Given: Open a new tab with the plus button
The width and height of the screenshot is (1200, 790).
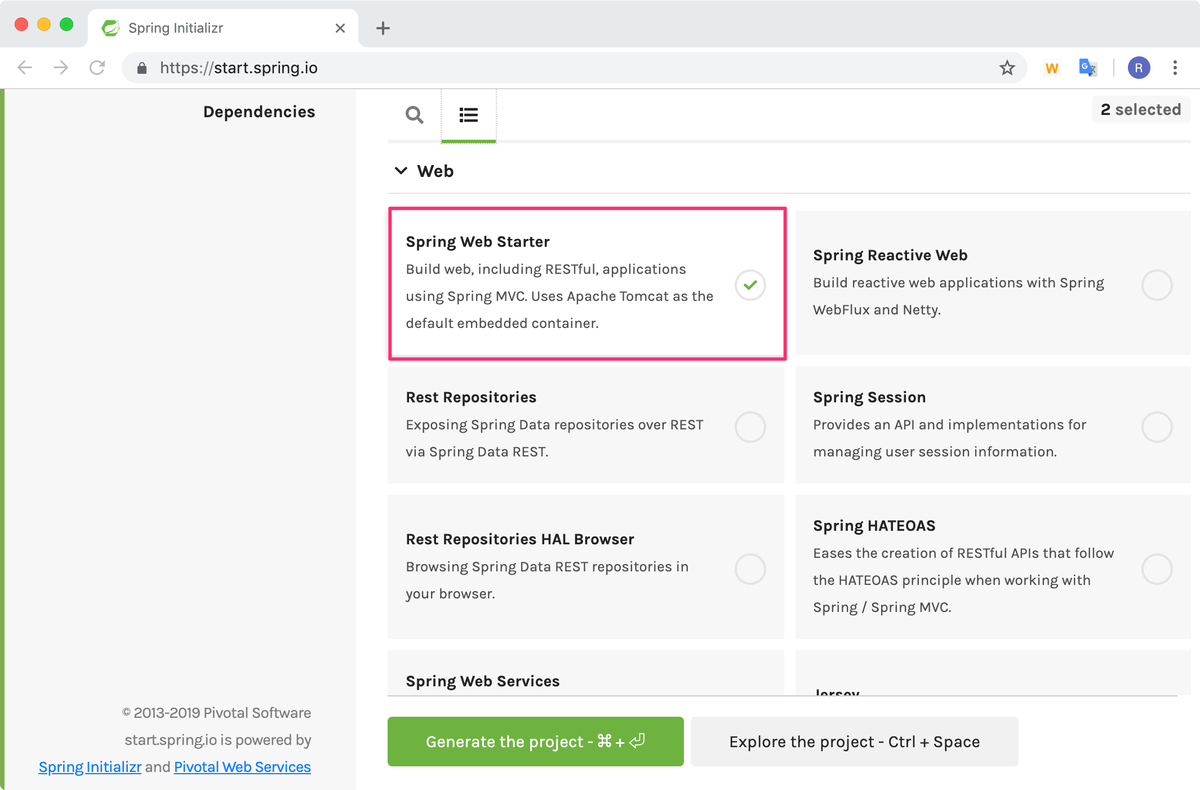Looking at the screenshot, I should point(382,28).
